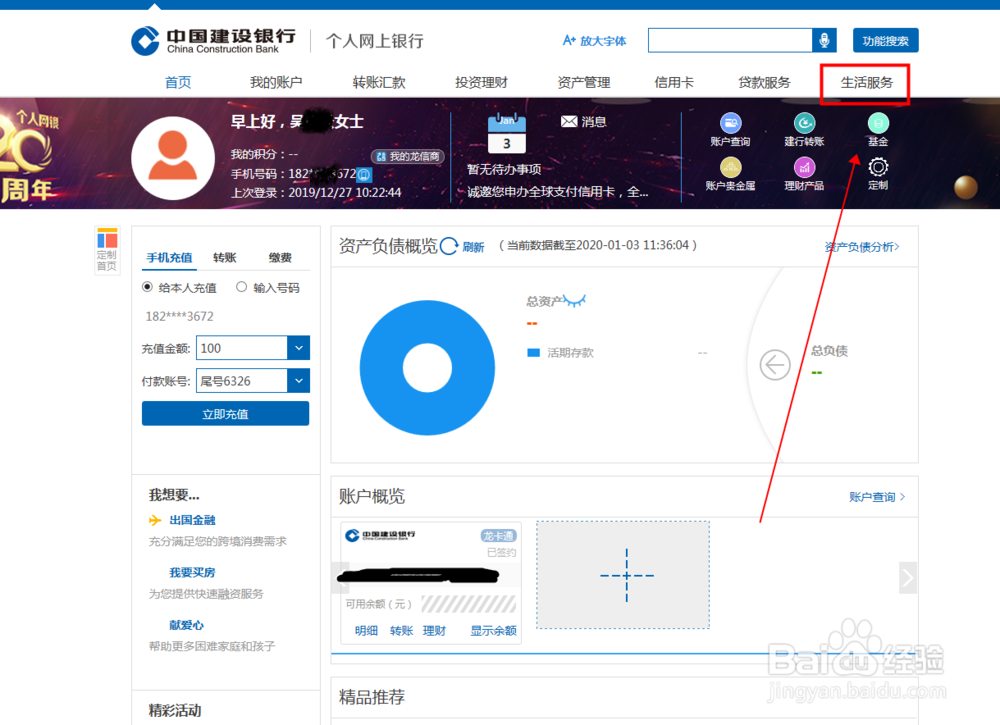Screen dimensions: 1000x725
Task: Click the 我要买房 link
Action: tap(192, 573)
